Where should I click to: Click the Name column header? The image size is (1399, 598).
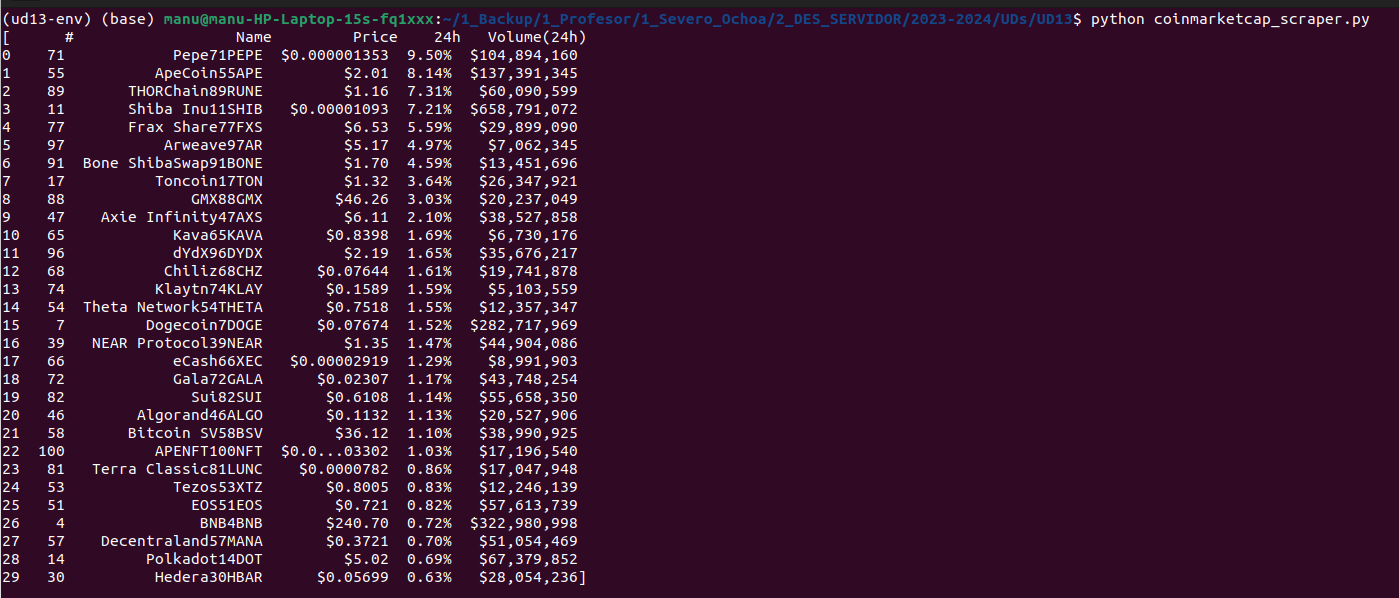[253, 37]
